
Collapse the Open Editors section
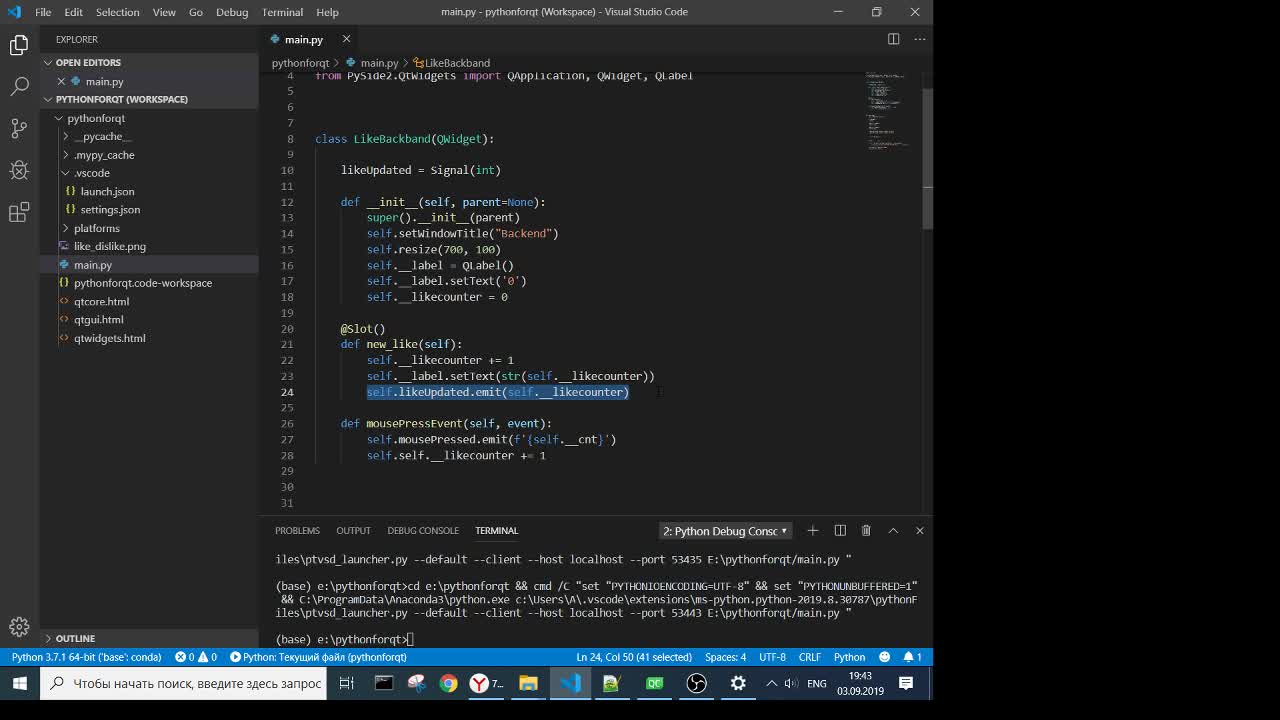(x=149, y=62)
